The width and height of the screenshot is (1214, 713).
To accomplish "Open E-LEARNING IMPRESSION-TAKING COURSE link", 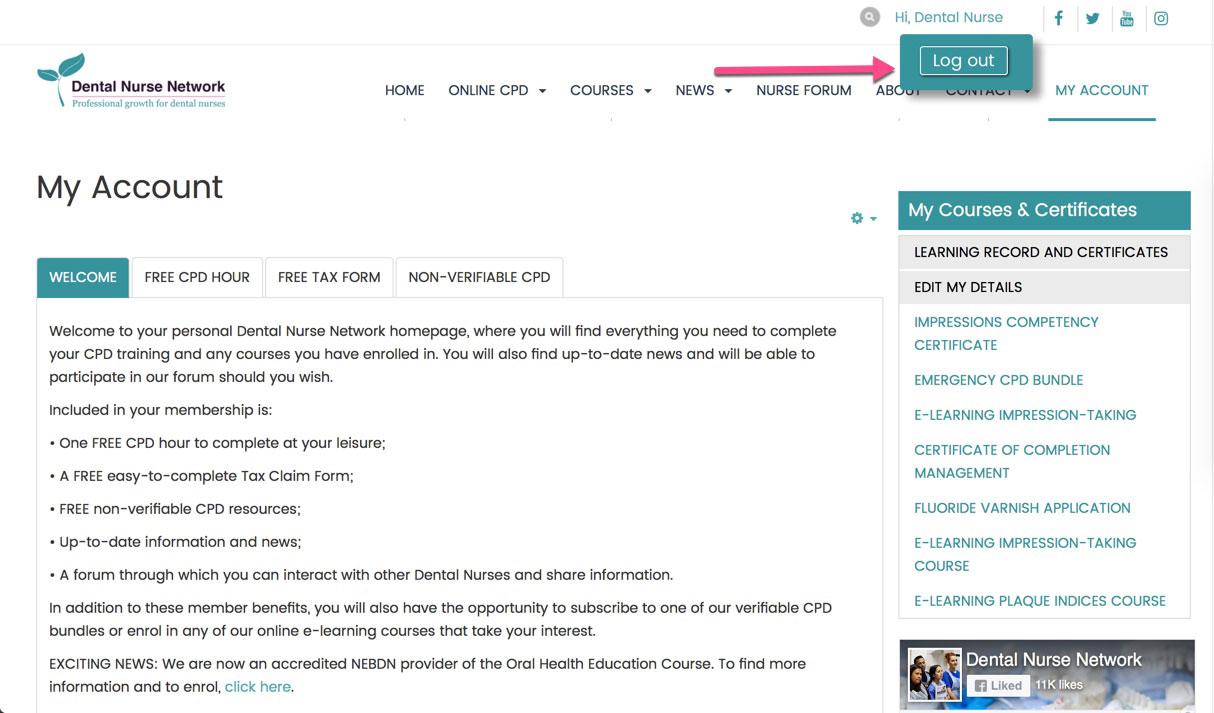I will (1025, 554).
